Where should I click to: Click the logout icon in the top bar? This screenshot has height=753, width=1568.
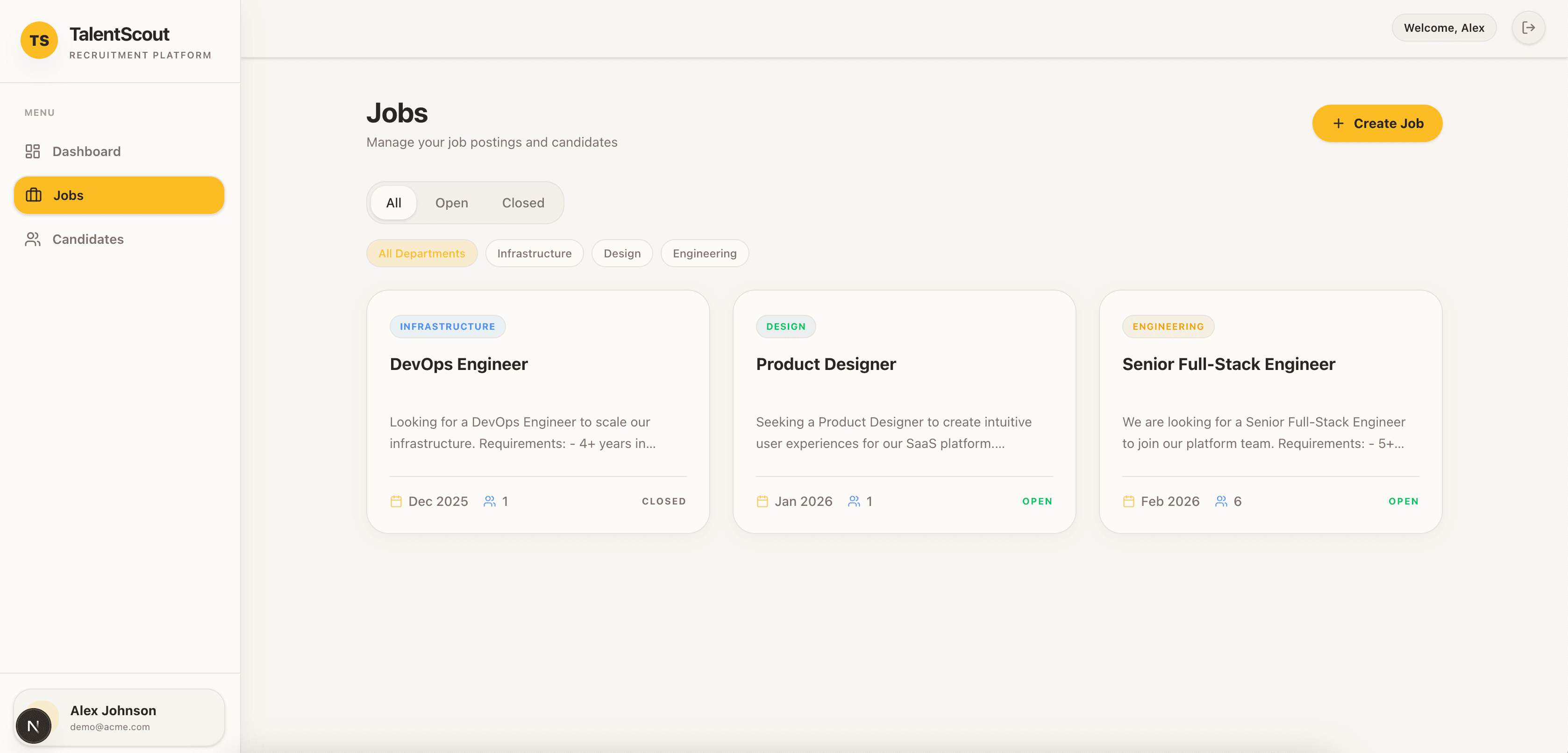tap(1528, 28)
